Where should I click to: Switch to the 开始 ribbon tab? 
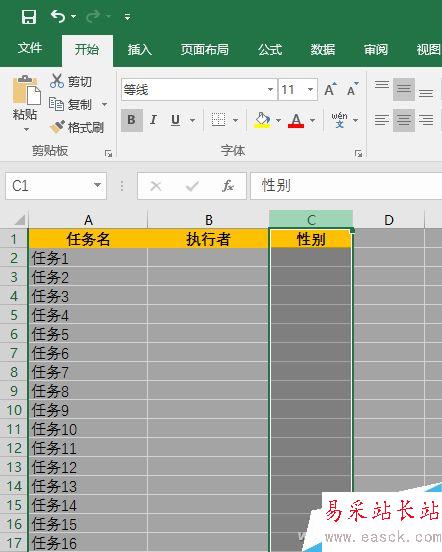coord(87,49)
